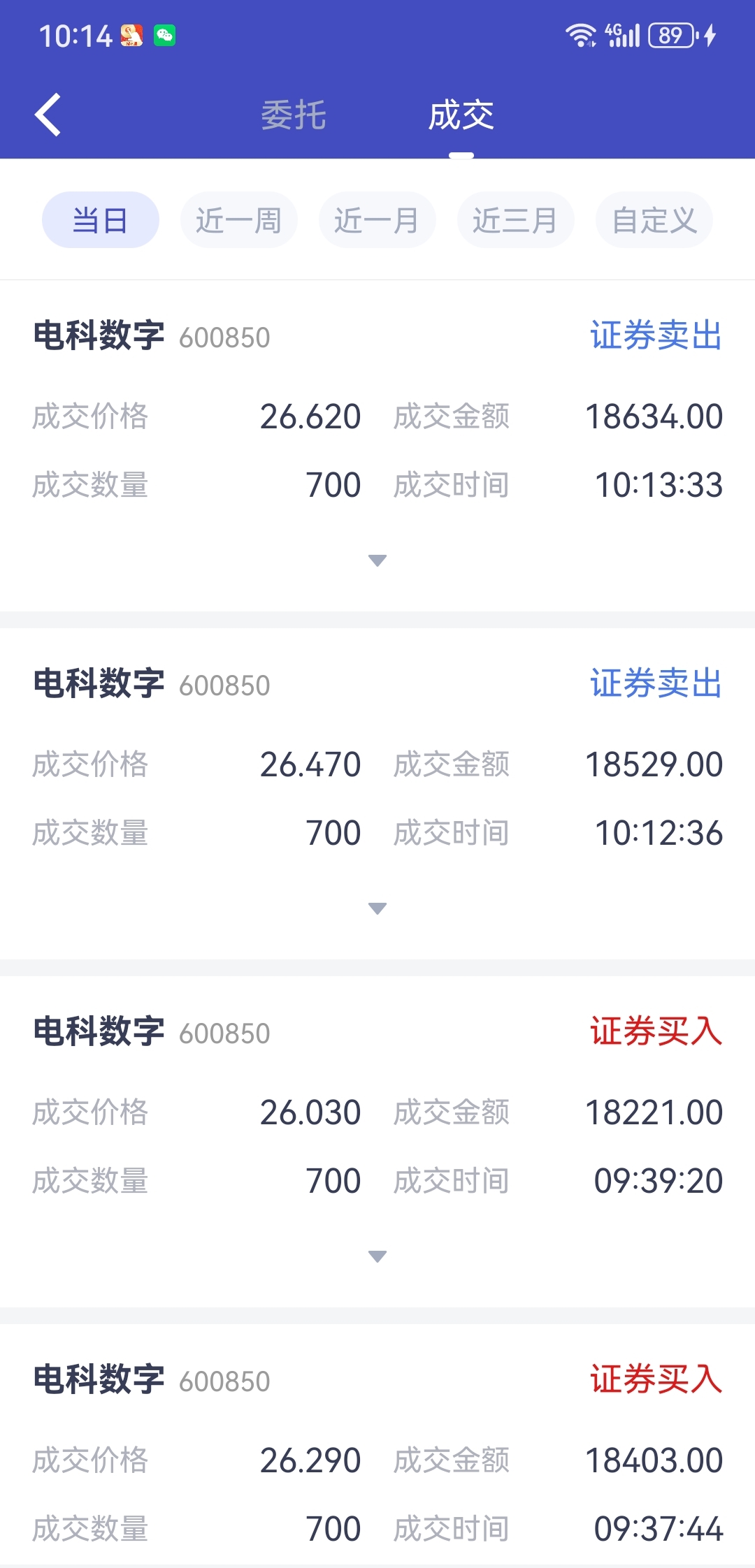Viewport: 755px width, 1568px height.
Task: Tap the back arrow icon
Action: point(48,115)
